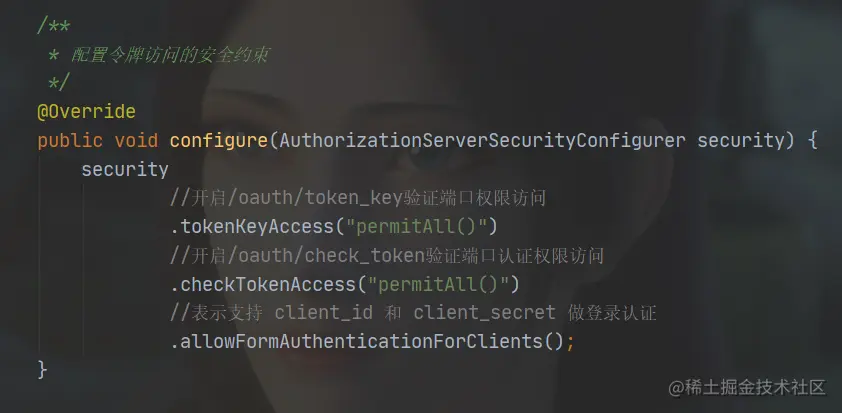This screenshot has width=842, height=413.
Task: Click the public keyword
Action: (70, 141)
